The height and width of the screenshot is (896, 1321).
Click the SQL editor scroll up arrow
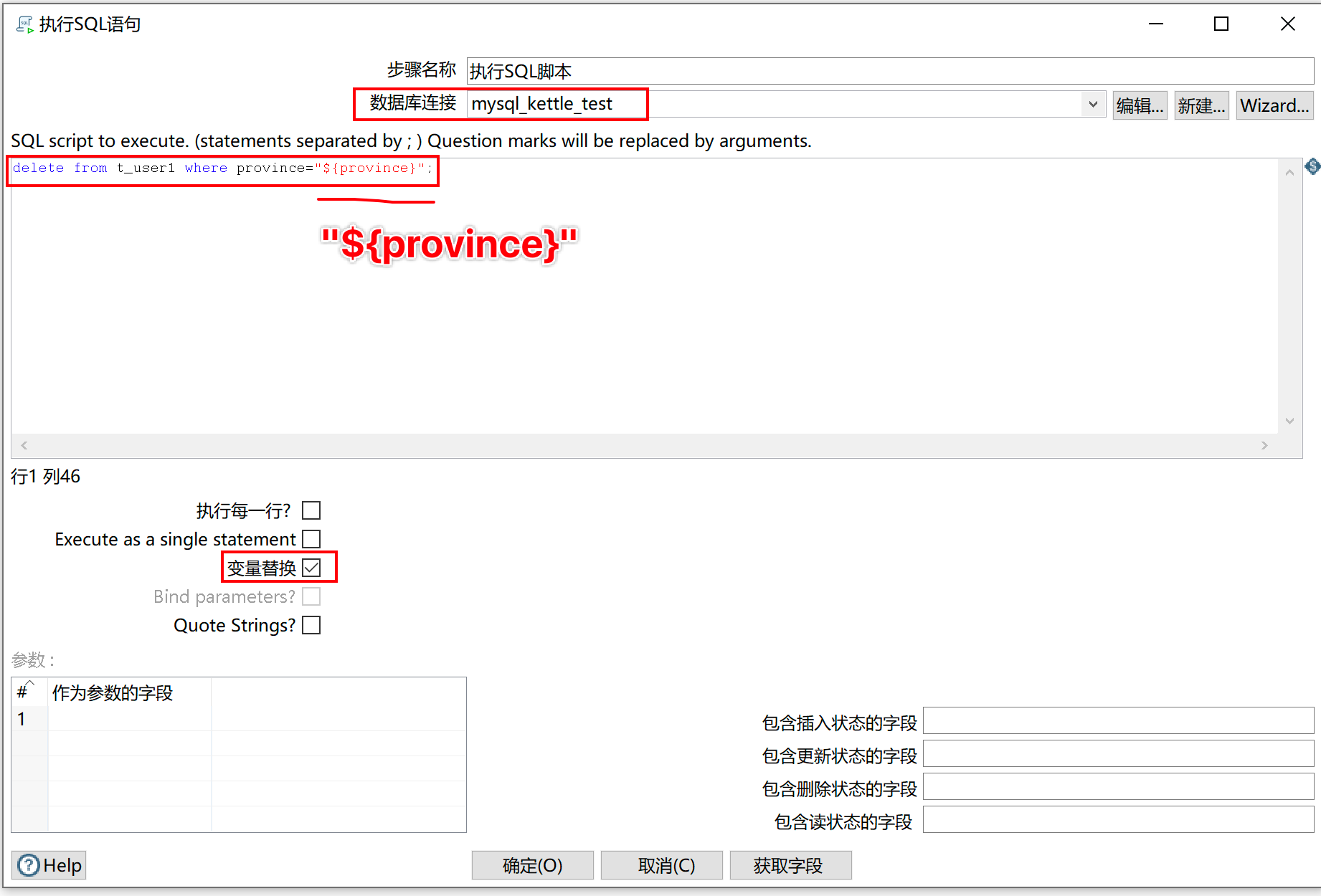point(1289,172)
